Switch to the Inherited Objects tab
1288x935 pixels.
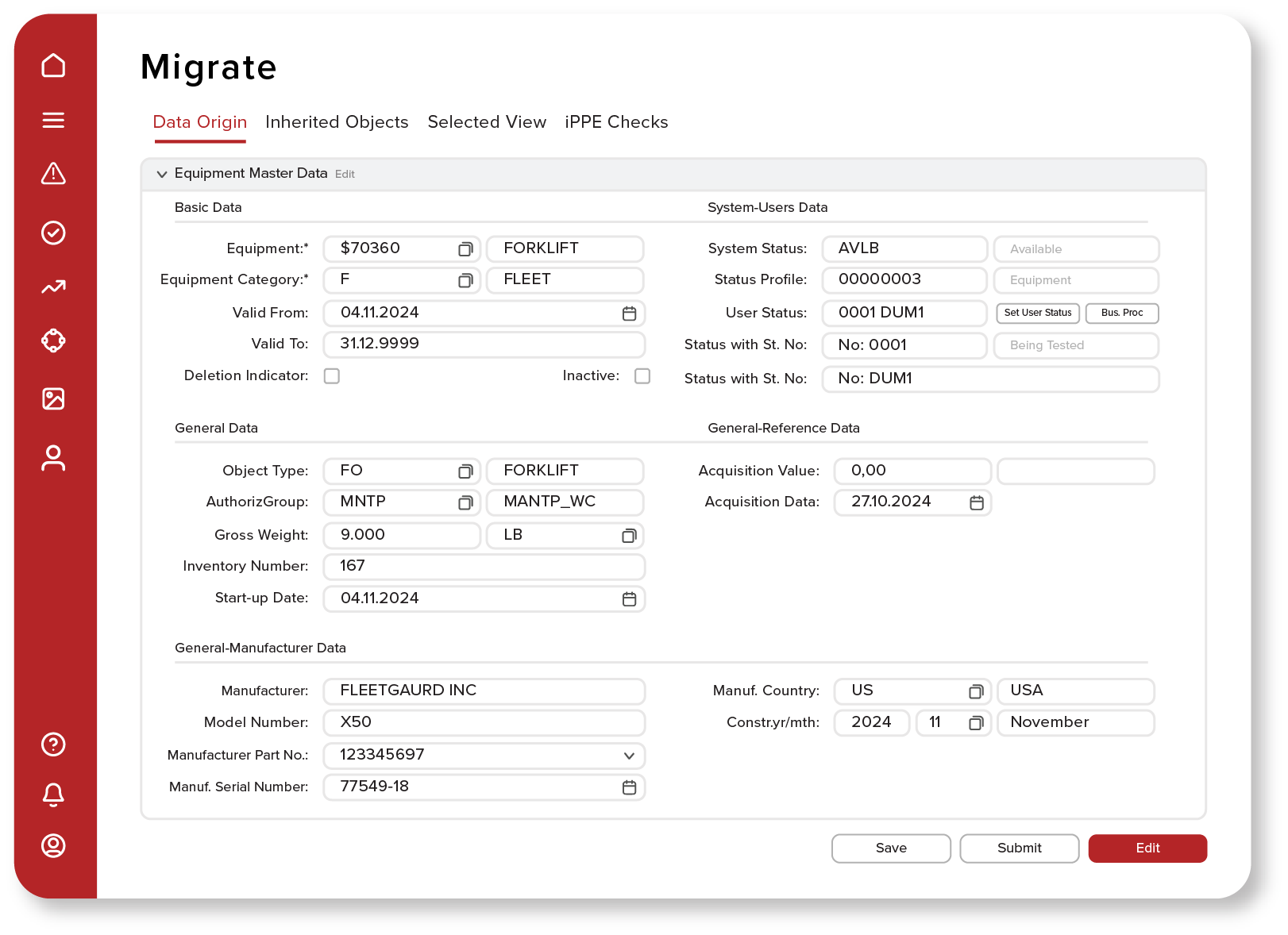click(x=337, y=122)
